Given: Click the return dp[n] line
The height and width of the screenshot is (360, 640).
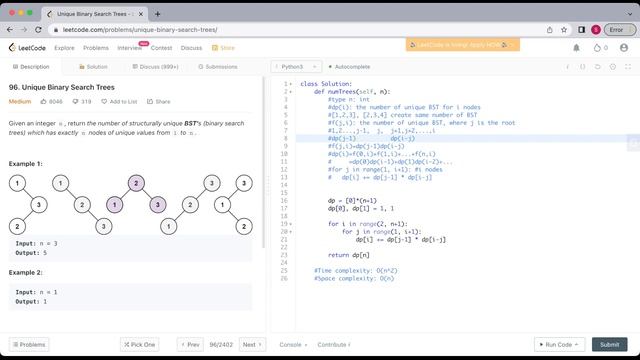Looking at the screenshot, I should click(x=349, y=255).
